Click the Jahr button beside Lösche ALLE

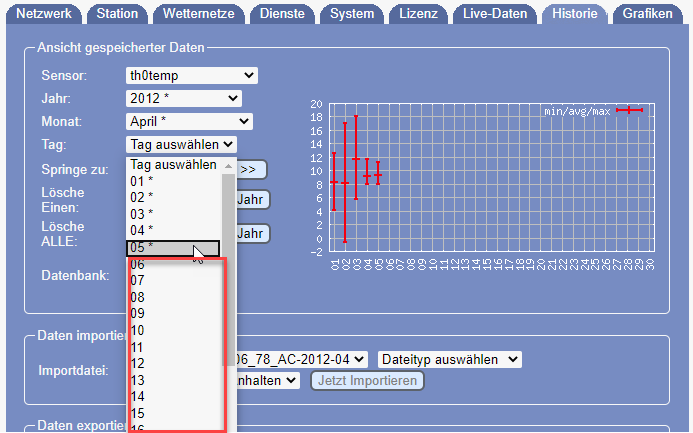point(252,233)
